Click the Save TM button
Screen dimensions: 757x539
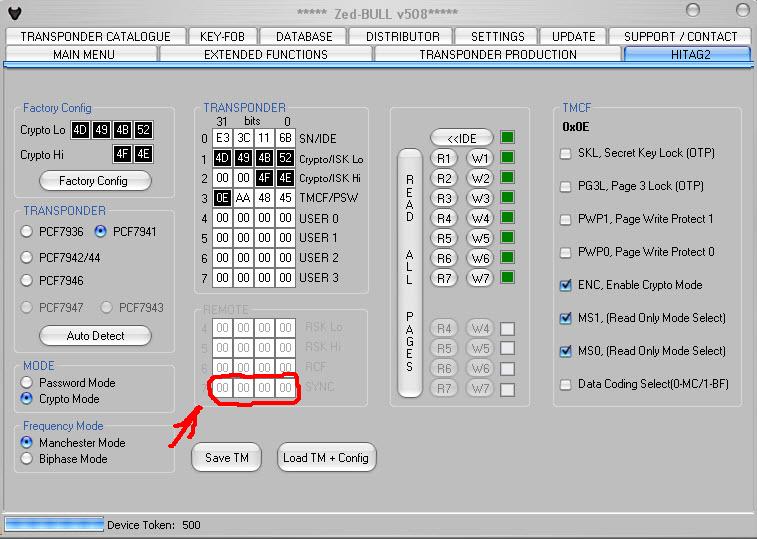[226, 457]
